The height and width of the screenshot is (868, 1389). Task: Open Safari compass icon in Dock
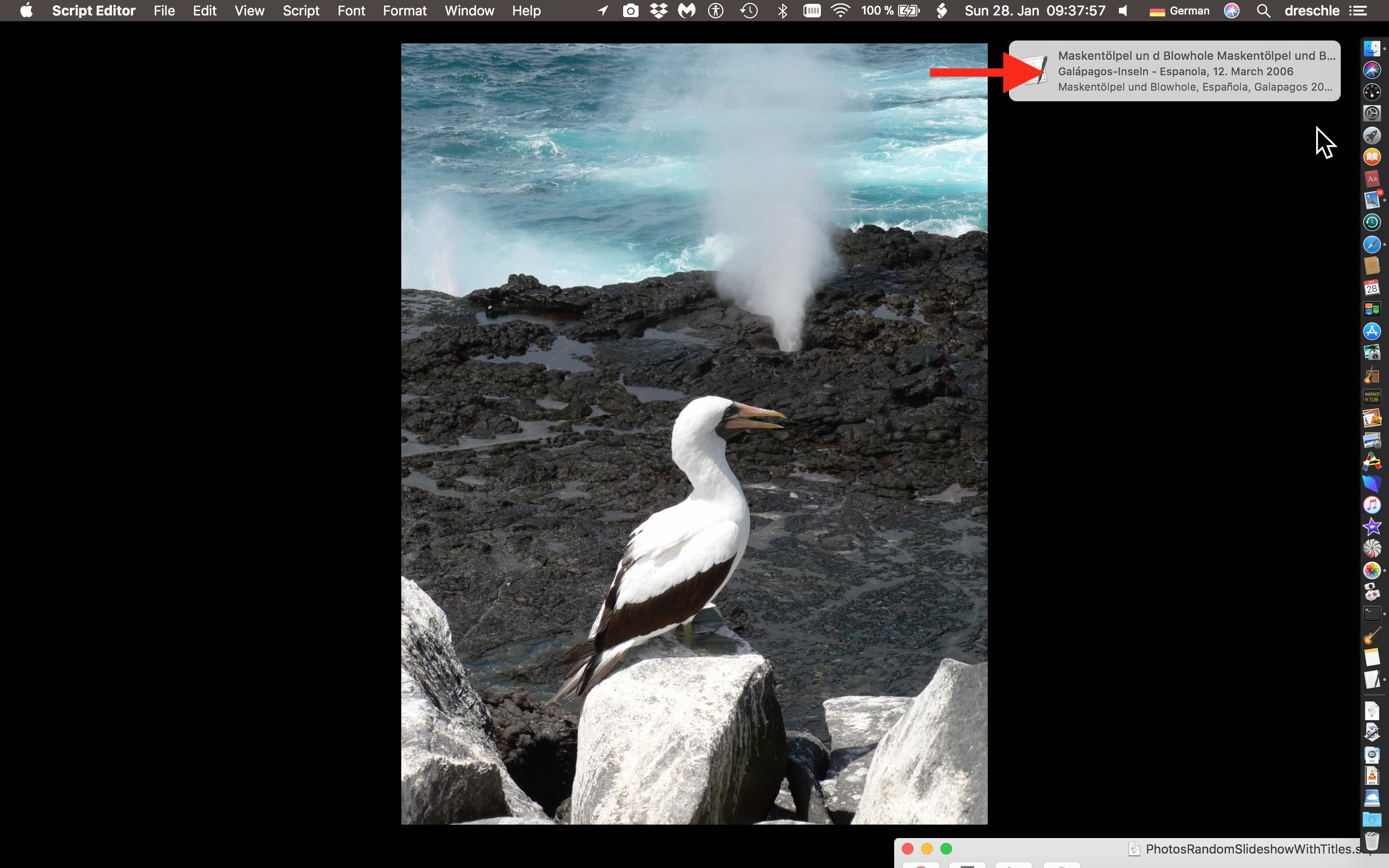coord(1372,244)
